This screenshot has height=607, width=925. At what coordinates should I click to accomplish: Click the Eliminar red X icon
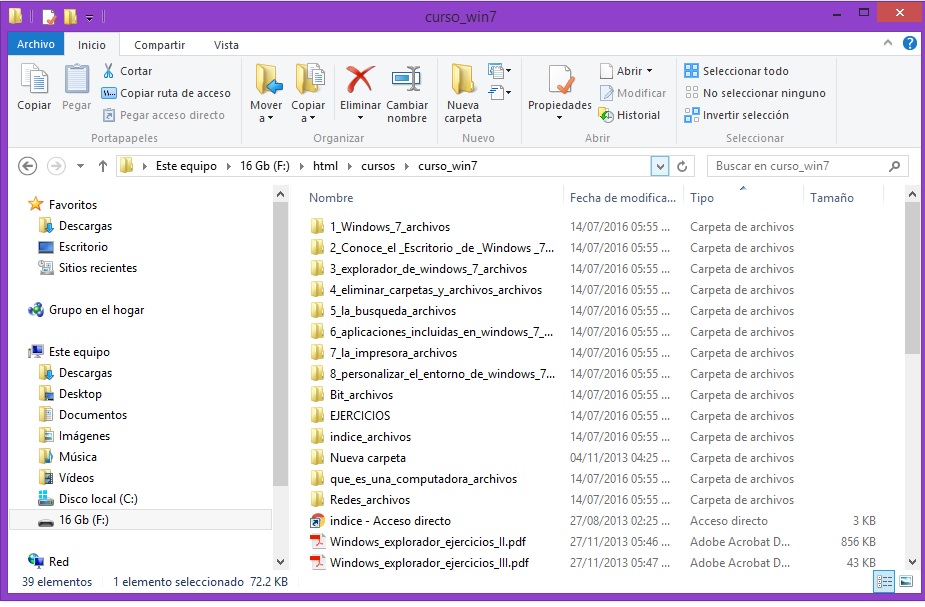tap(360, 80)
